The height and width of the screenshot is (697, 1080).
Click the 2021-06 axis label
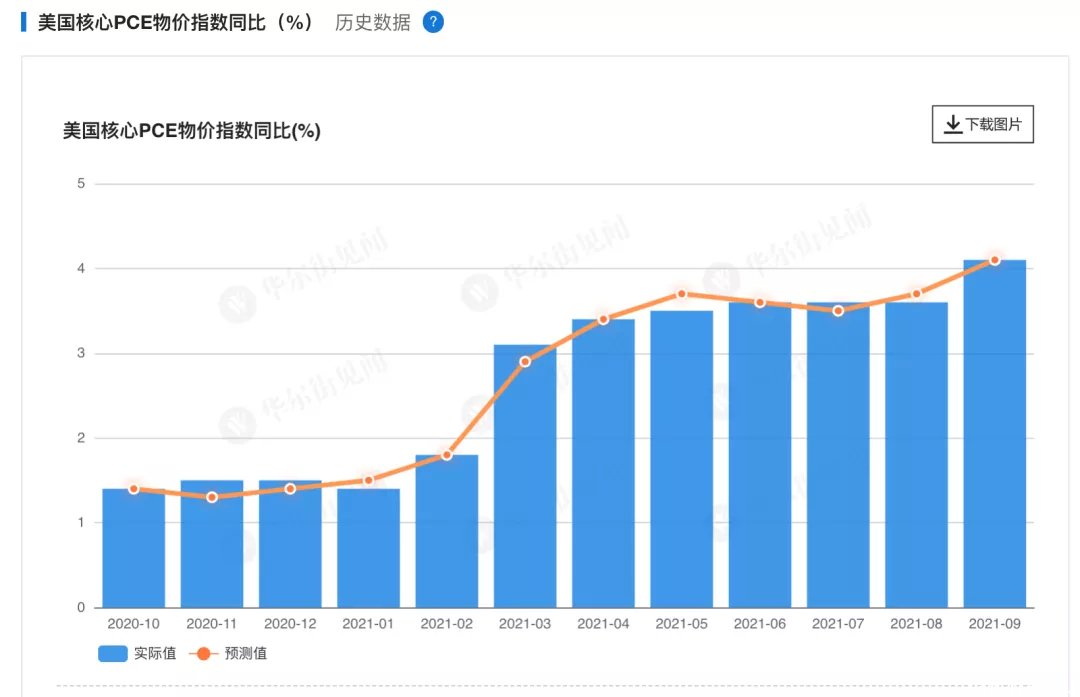coord(759,623)
